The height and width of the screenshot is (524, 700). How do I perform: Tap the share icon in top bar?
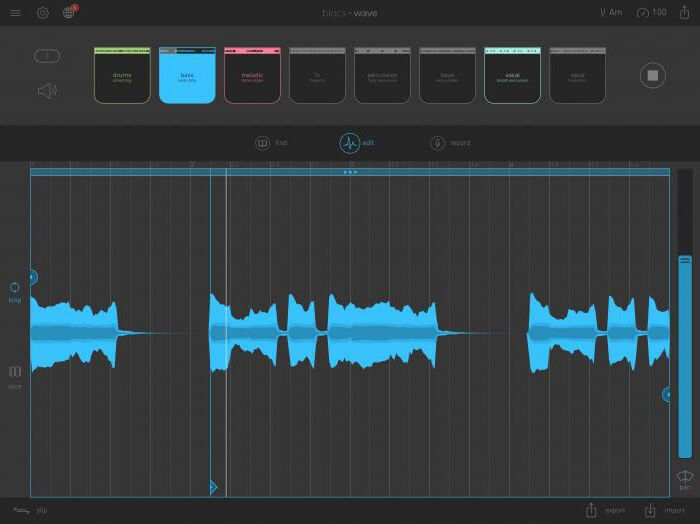(684, 12)
